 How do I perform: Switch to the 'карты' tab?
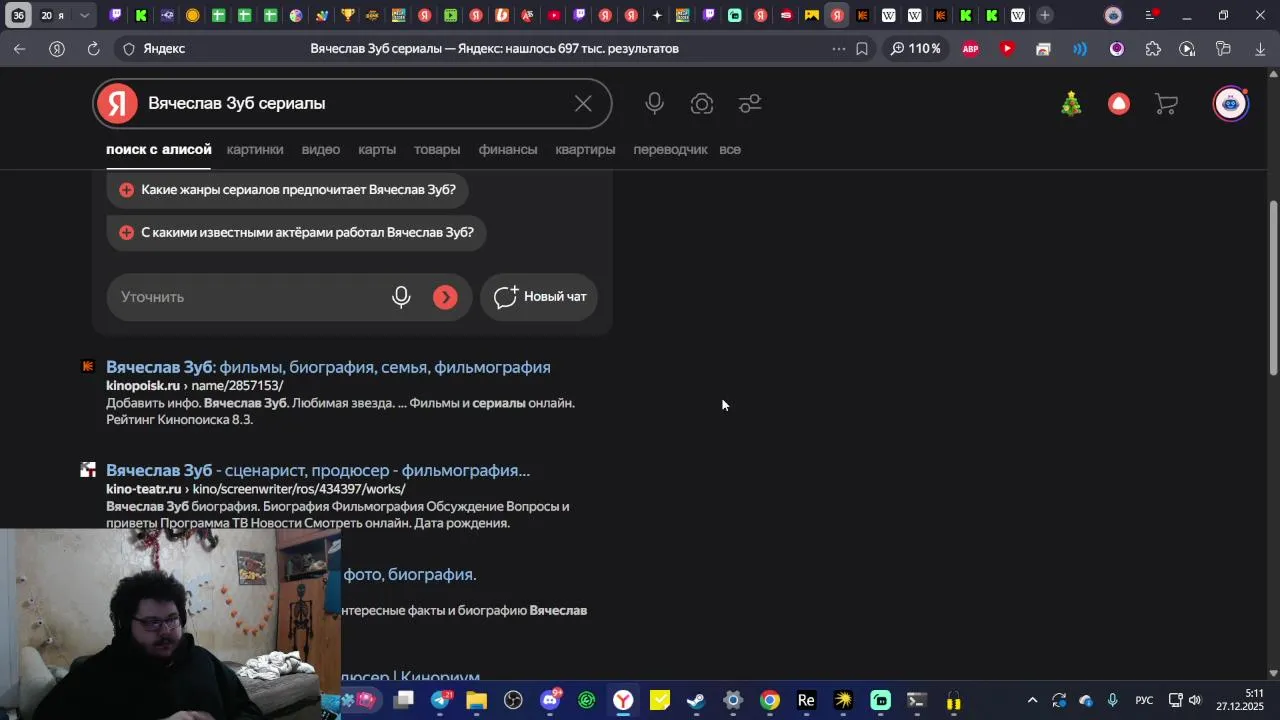377,149
